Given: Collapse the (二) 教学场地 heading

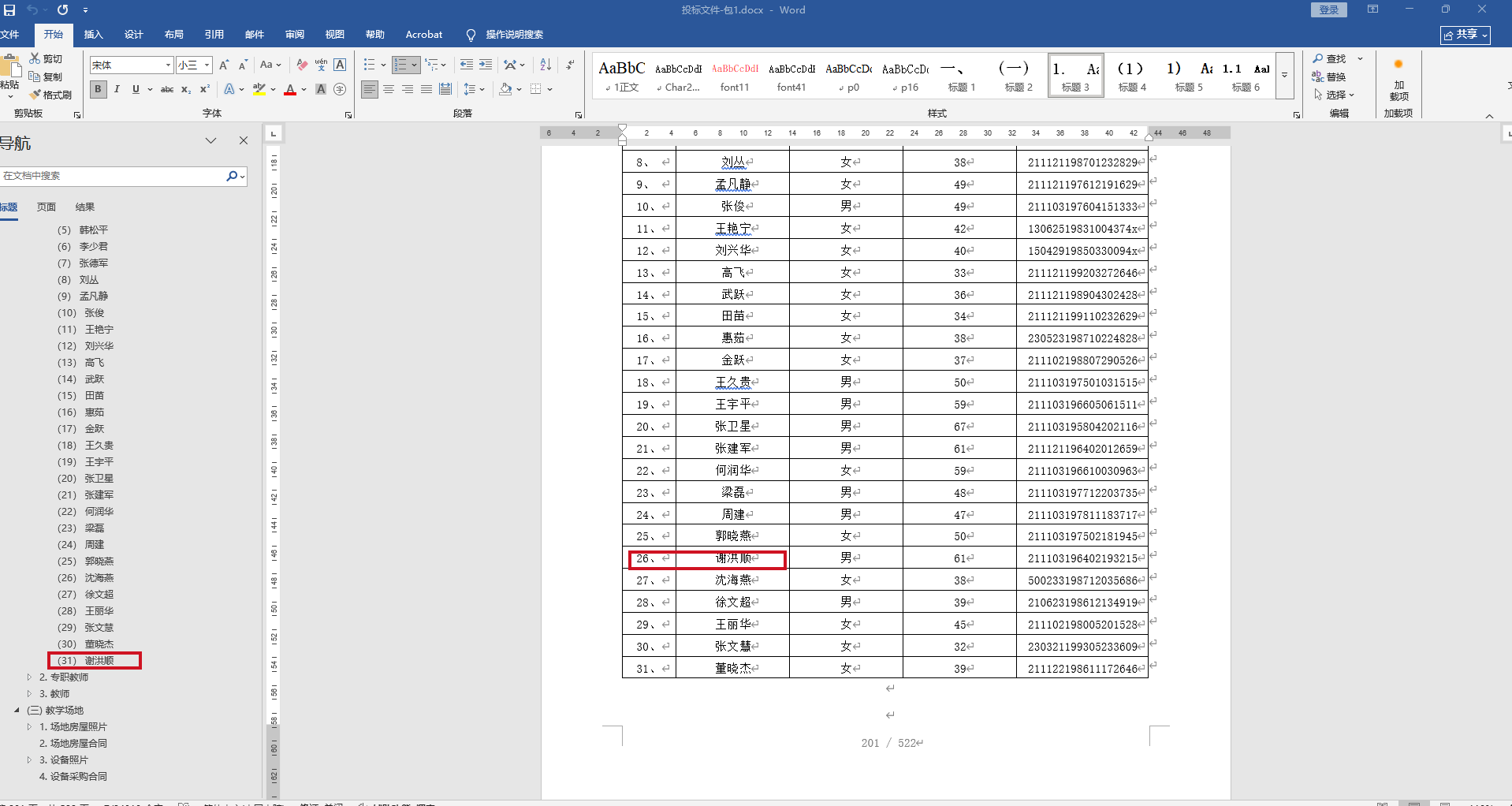Looking at the screenshot, I should 17,710.
